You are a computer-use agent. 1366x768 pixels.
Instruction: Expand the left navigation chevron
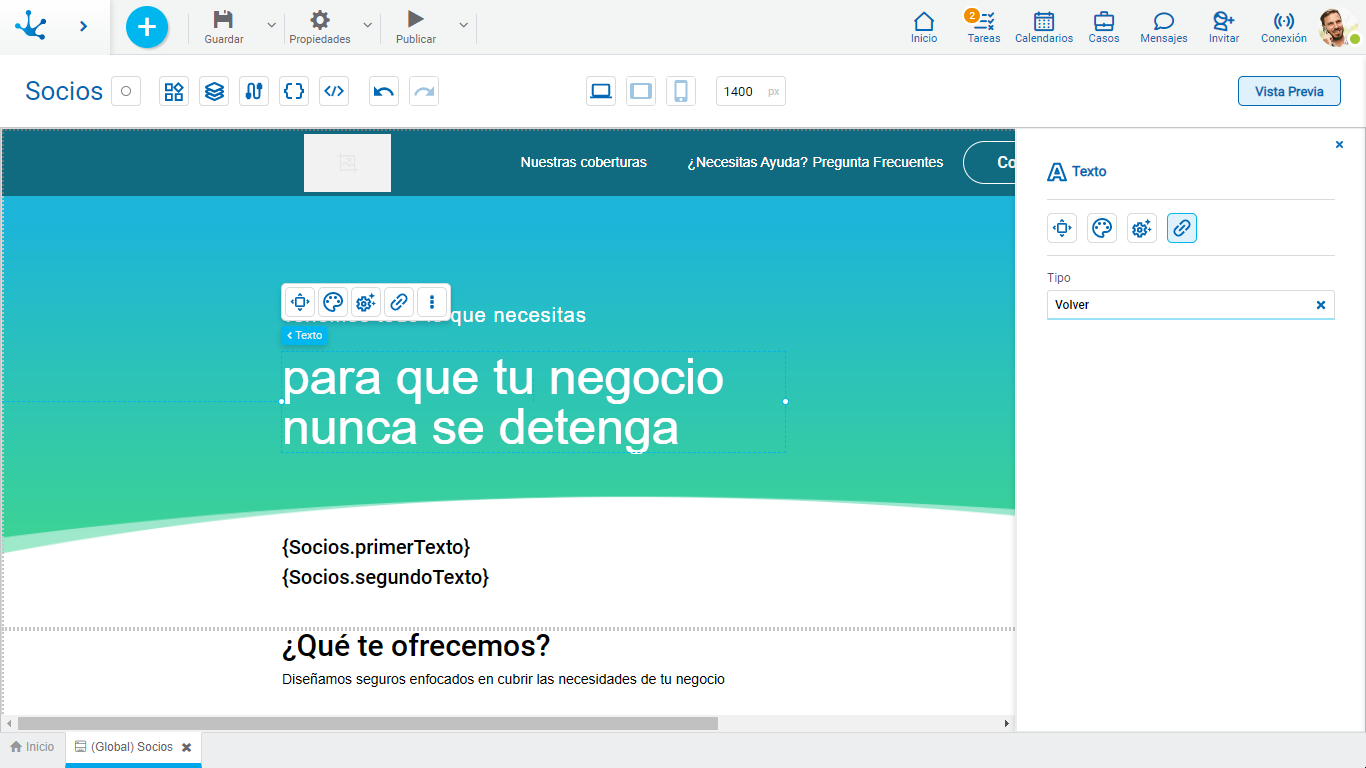click(83, 26)
